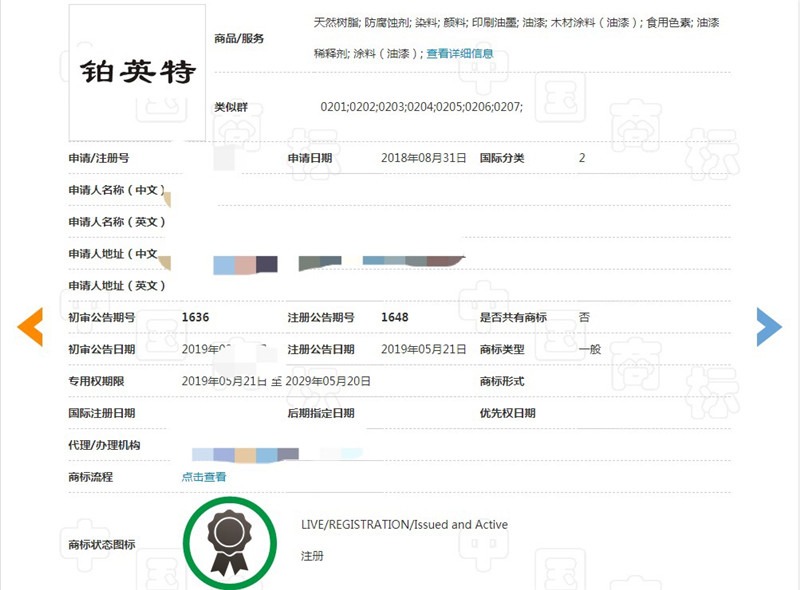This screenshot has height=590, width=800.
Task: Click the 类似群 field label
Action: [x=231, y=107]
